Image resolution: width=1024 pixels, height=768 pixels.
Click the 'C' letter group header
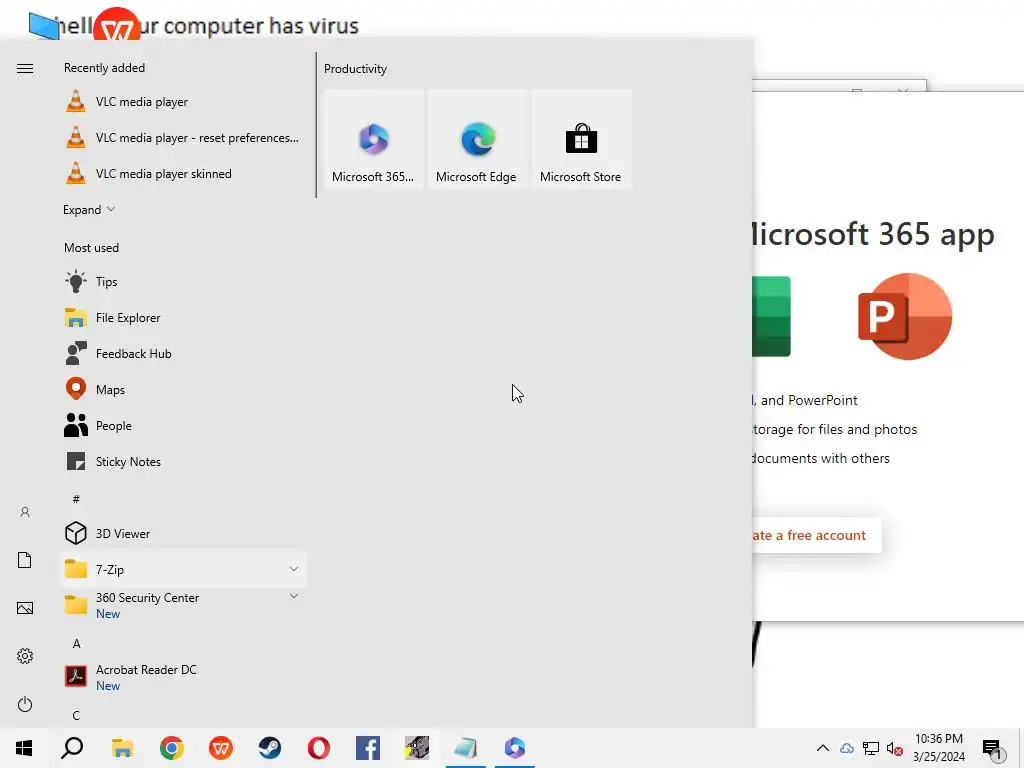coord(76,716)
